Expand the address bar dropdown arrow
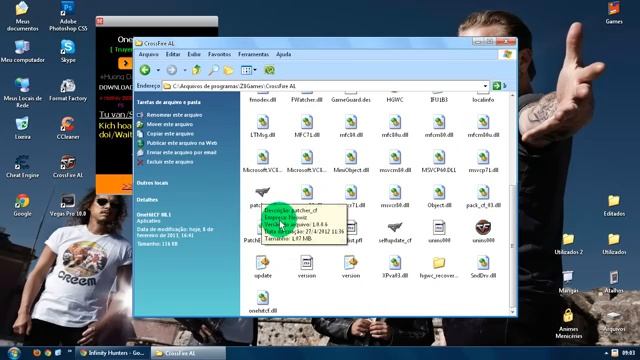Viewport: 640px width, 360px height. point(485,86)
